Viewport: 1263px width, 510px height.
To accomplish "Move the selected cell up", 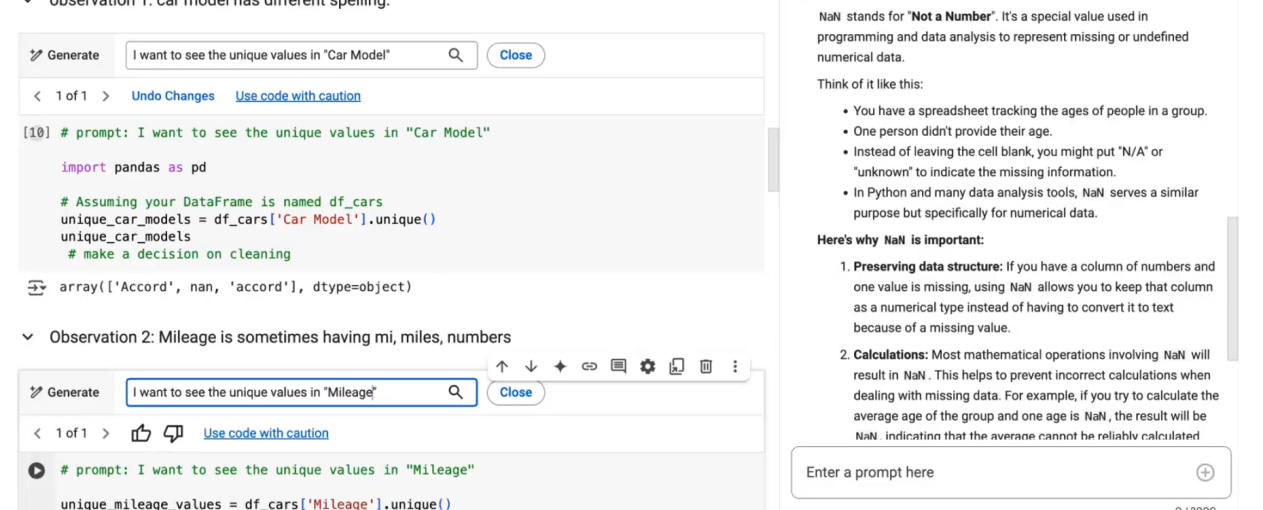I will (502, 367).
